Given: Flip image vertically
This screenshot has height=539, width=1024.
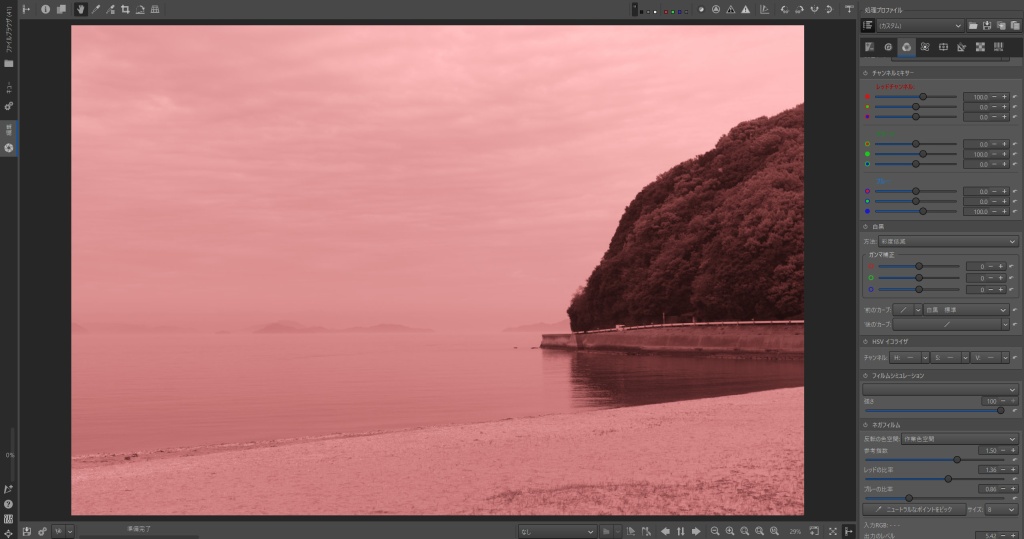Looking at the screenshot, I should pos(829,9).
